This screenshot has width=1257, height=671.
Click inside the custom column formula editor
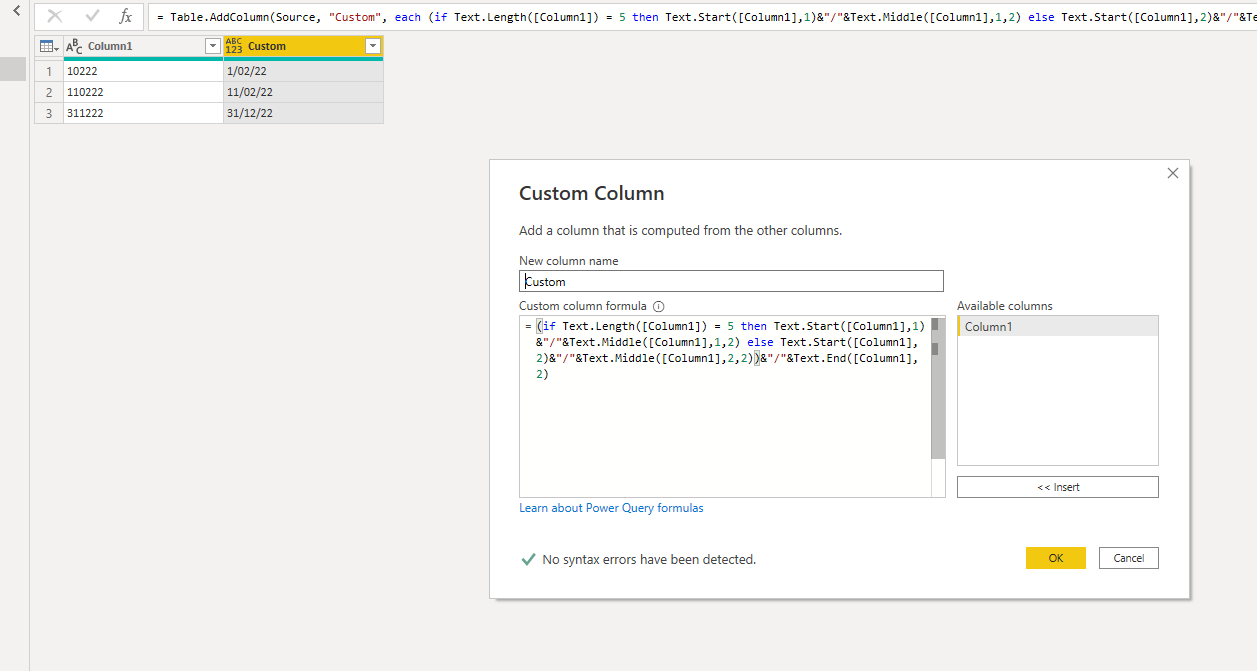[x=725, y=406]
